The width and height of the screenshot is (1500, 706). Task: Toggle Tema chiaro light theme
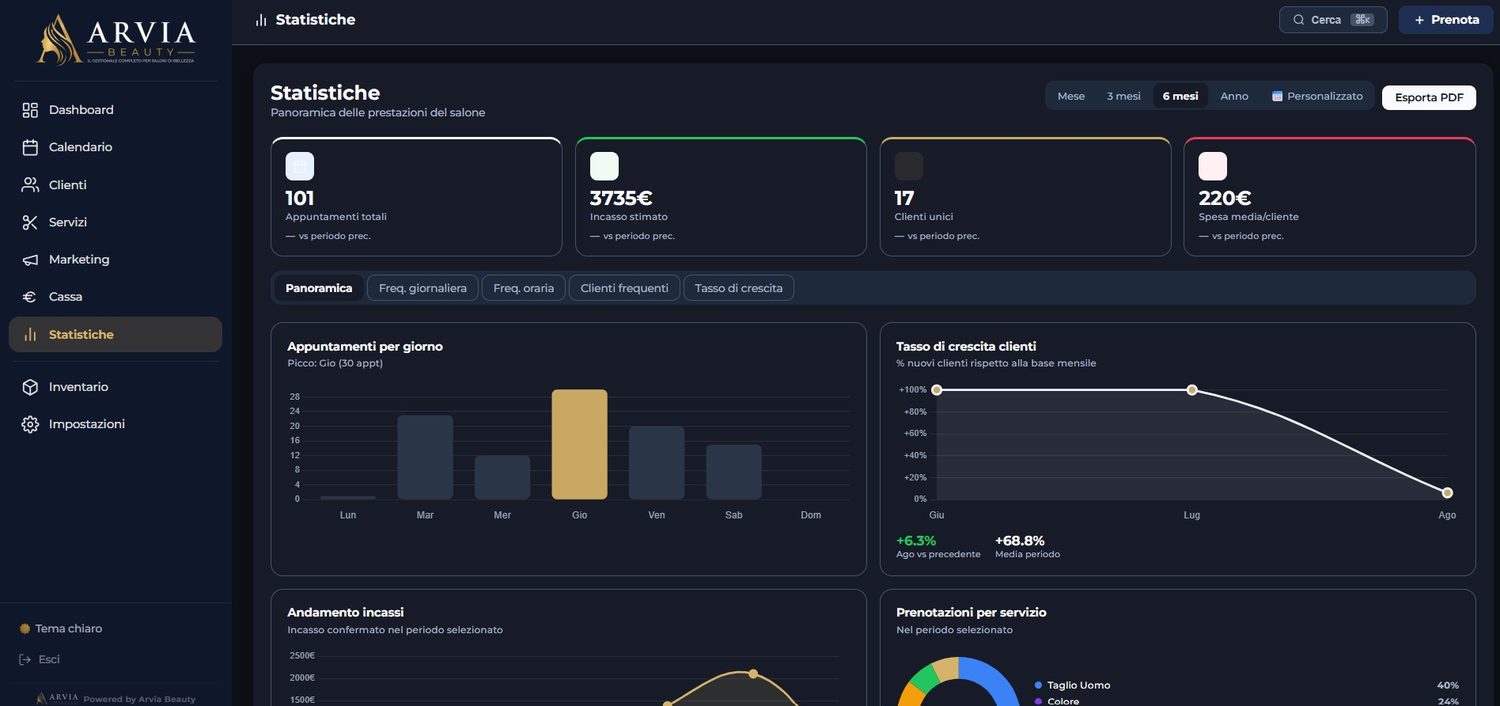coord(61,629)
